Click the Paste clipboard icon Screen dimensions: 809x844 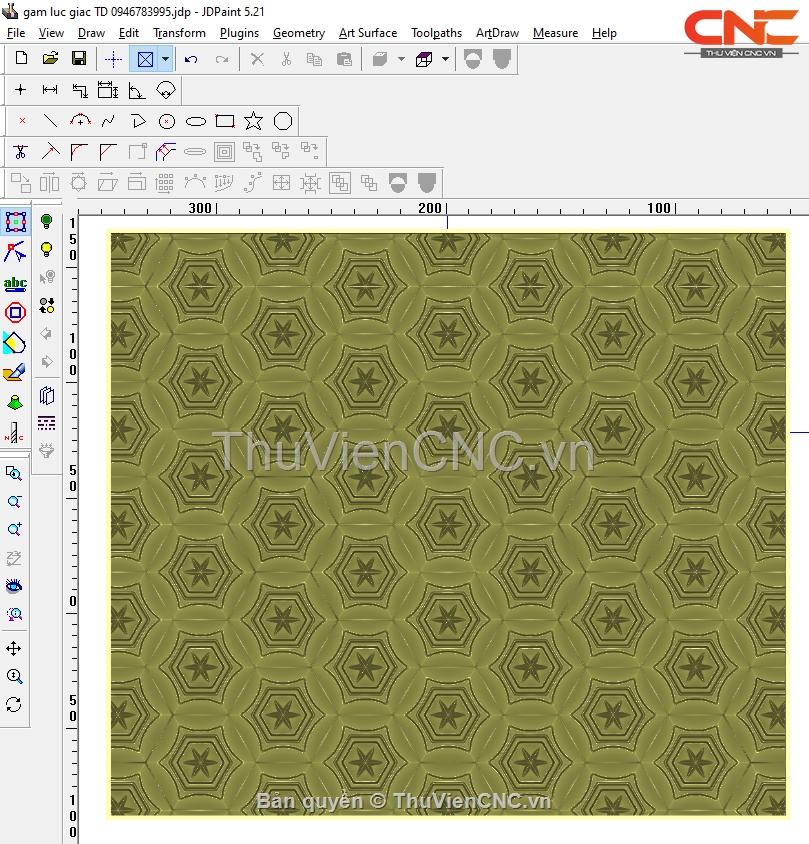pyautogui.click(x=344, y=59)
